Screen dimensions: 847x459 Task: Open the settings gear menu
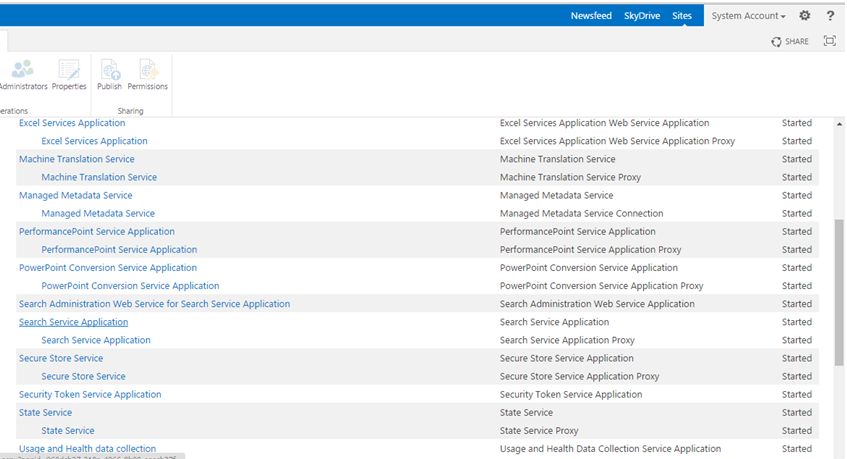click(x=805, y=16)
